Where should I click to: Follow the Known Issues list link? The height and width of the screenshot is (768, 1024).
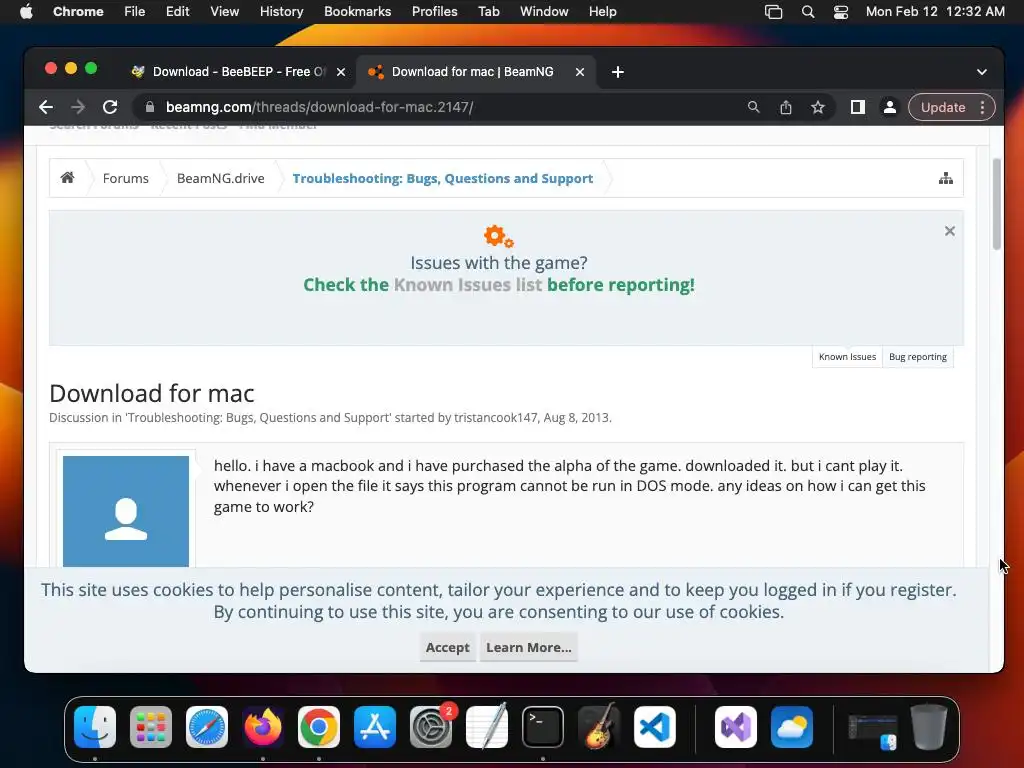coord(468,285)
